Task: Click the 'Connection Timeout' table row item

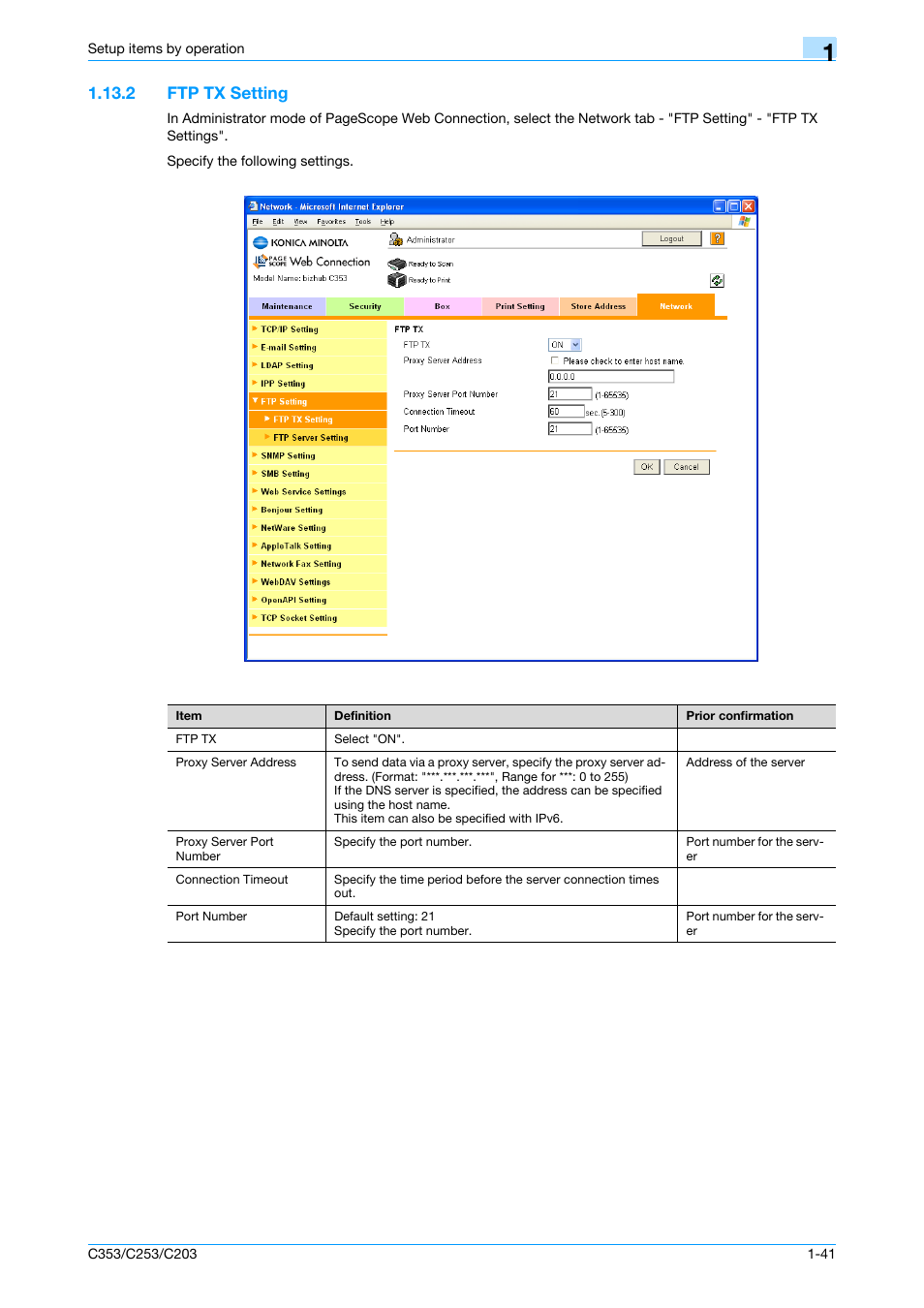Action: 232,880
